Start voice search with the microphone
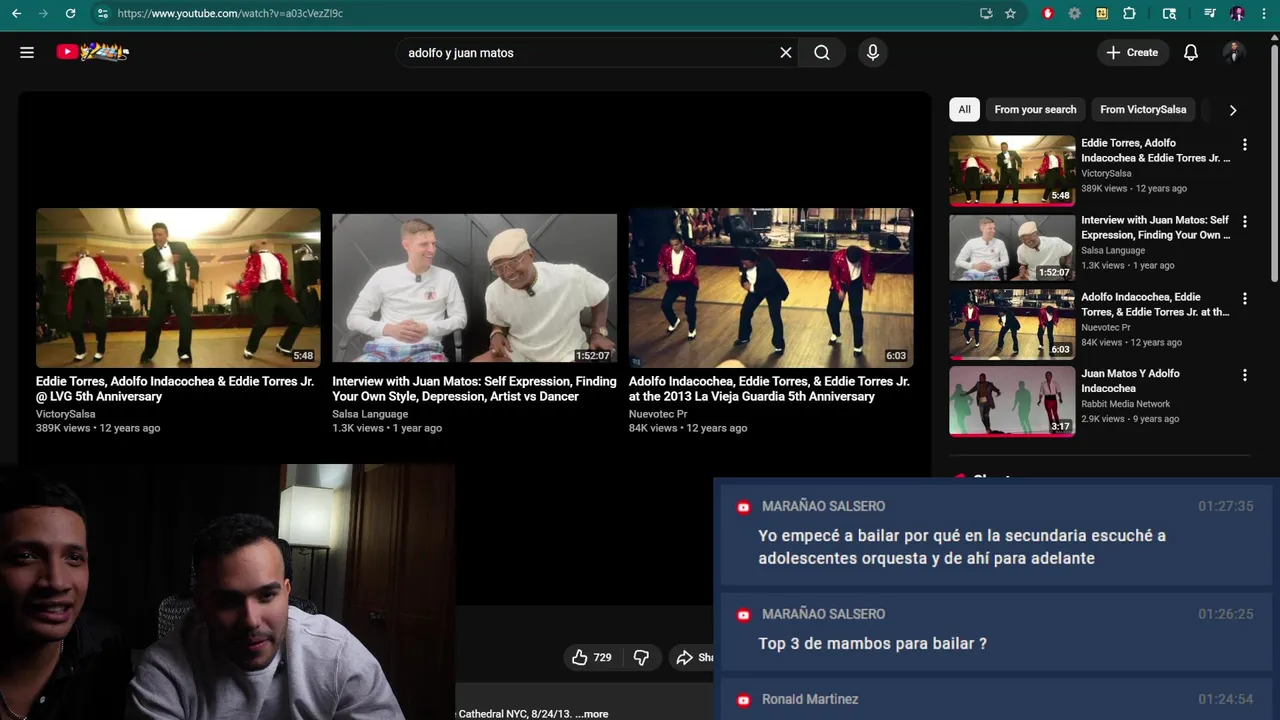The height and width of the screenshot is (720, 1280). click(873, 52)
